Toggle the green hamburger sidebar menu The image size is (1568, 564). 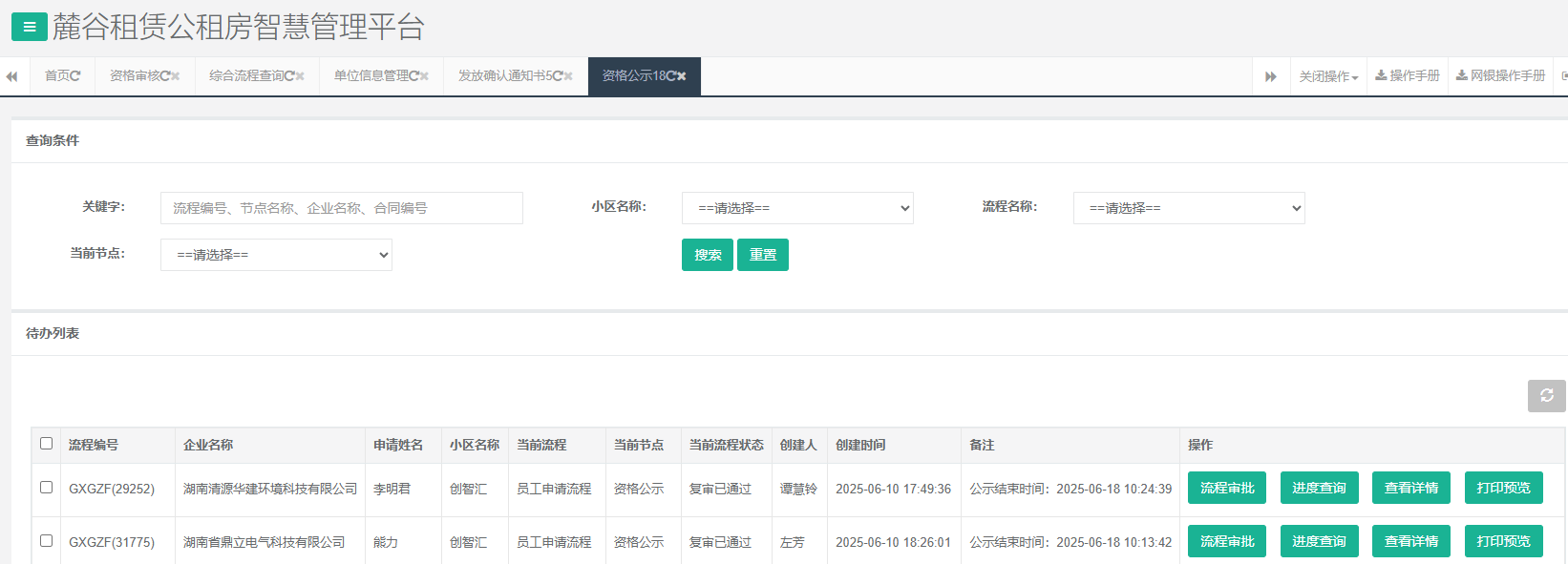[x=29, y=27]
